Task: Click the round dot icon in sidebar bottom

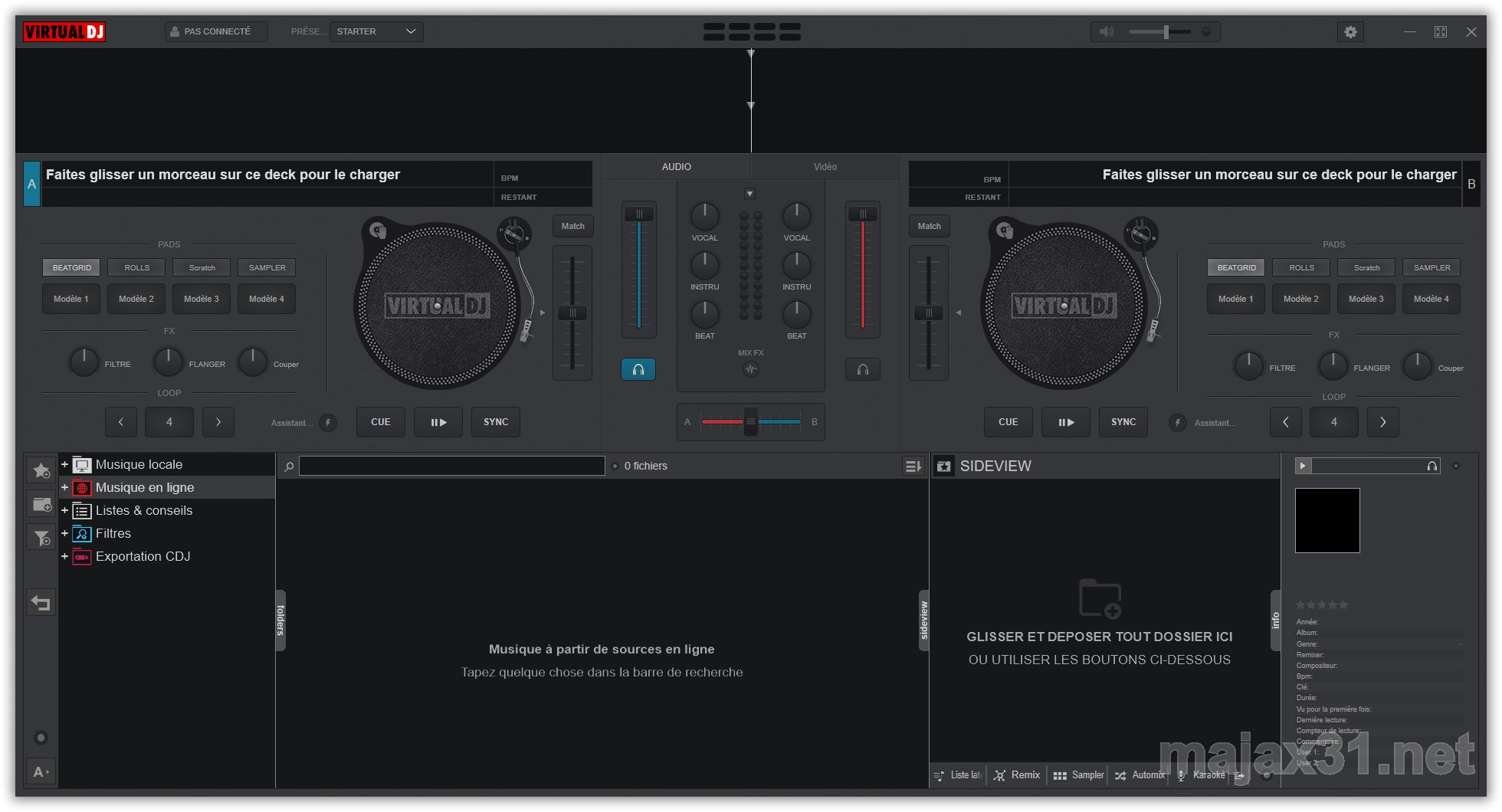Action: pyautogui.click(x=41, y=738)
